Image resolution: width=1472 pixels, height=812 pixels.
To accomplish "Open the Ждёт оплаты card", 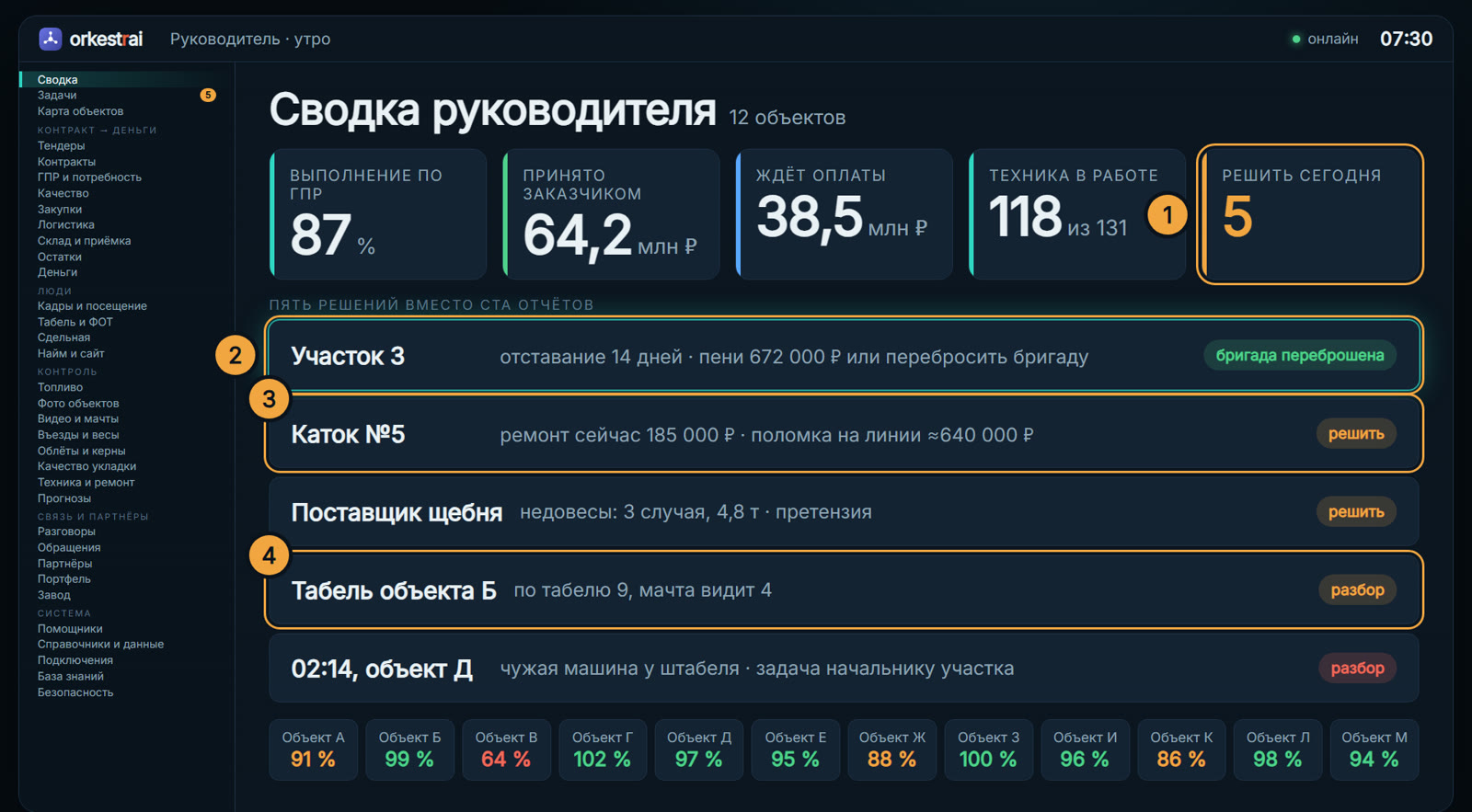I will (x=845, y=214).
